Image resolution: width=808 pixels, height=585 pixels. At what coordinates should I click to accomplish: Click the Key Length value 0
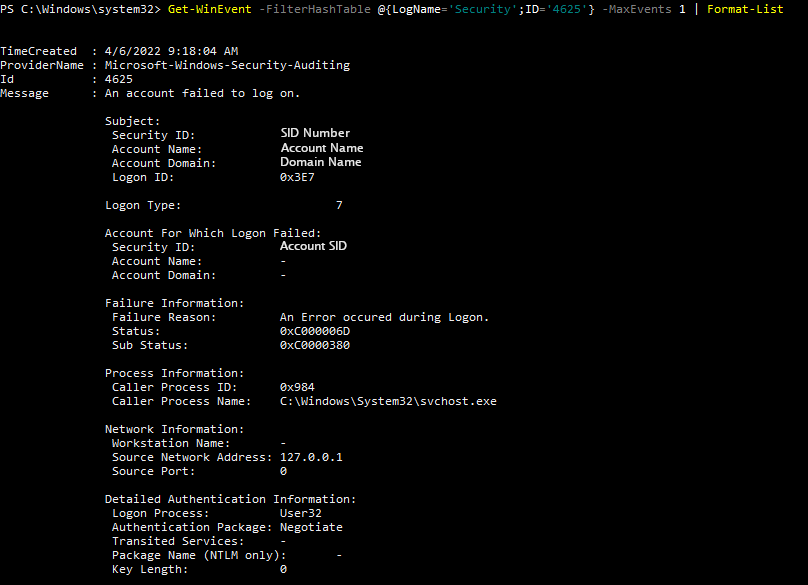click(x=283, y=569)
